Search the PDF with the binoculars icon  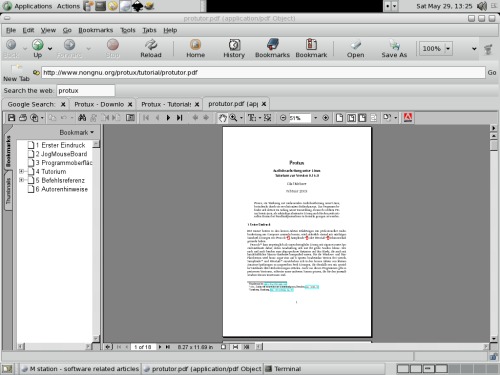[82, 118]
